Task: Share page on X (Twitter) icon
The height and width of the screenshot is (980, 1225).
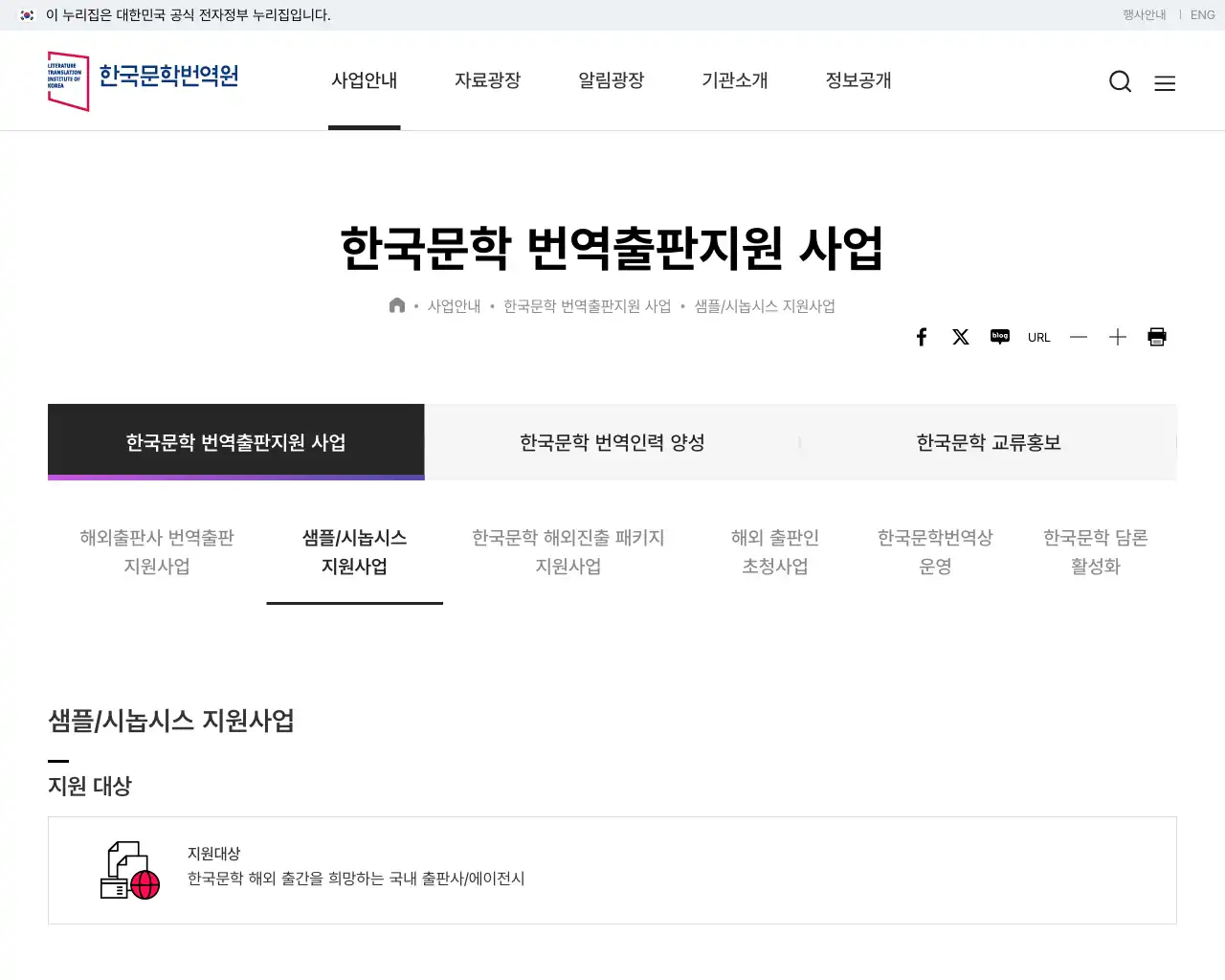Action: 961,337
